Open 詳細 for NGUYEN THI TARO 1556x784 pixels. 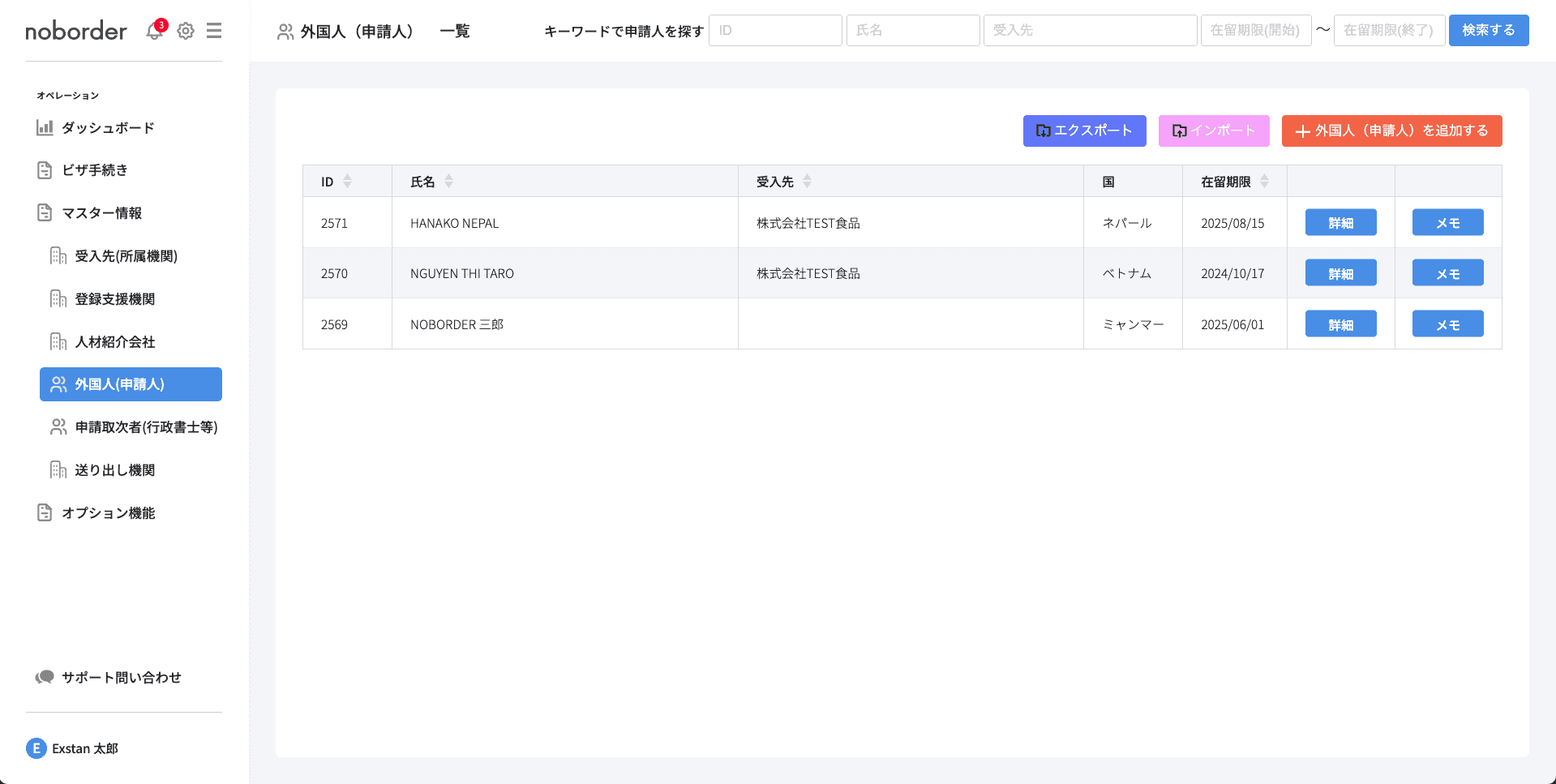[x=1340, y=273]
